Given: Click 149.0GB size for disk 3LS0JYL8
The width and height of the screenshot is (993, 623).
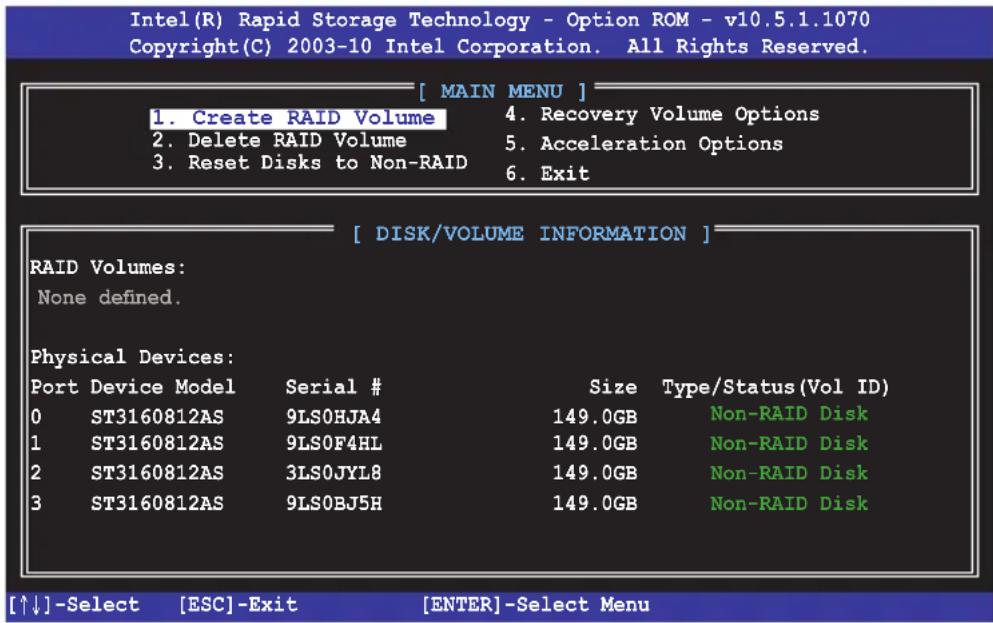Looking at the screenshot, I should pyautogui.click(x=595, y=473).
